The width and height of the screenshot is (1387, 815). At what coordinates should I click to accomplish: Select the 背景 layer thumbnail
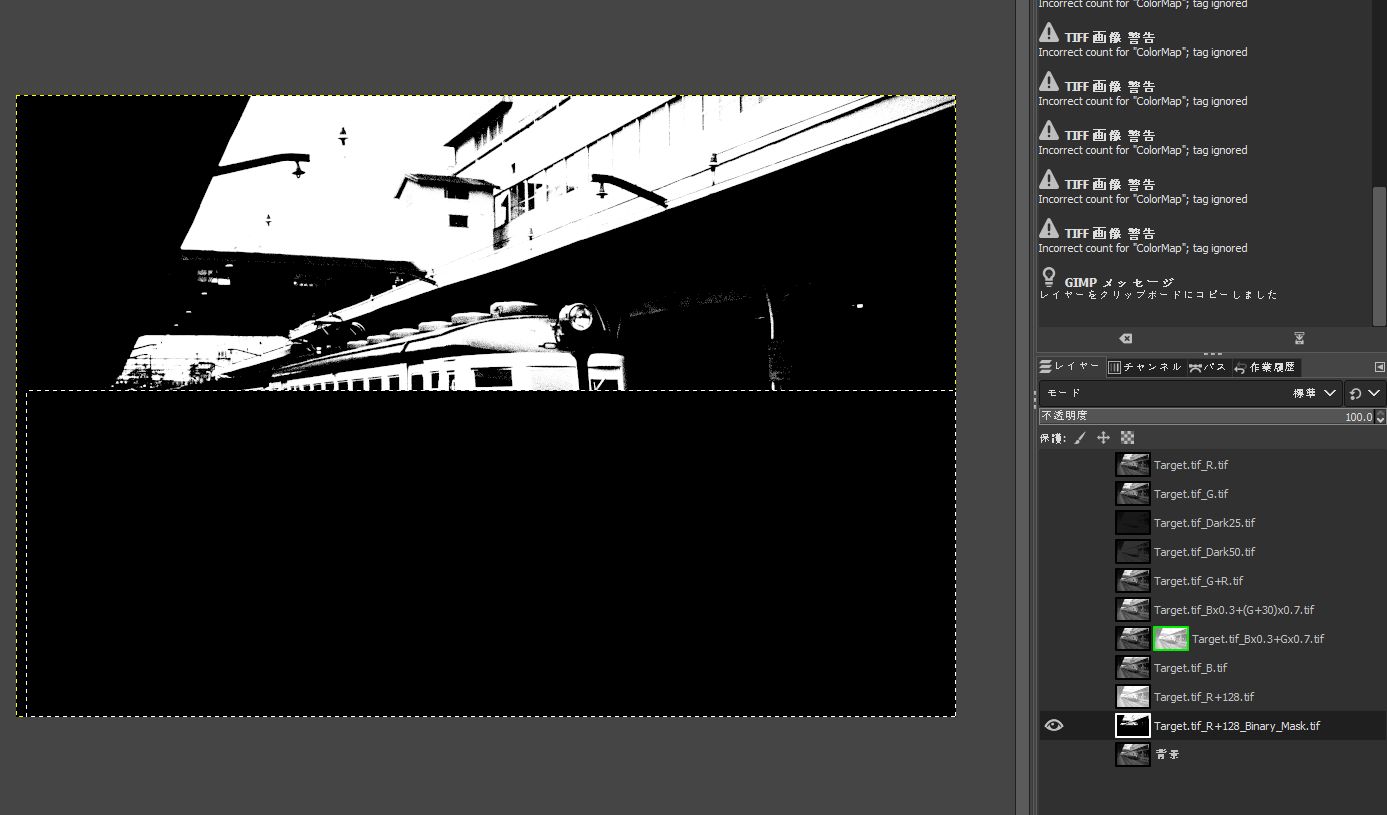tap(1133, 755)
